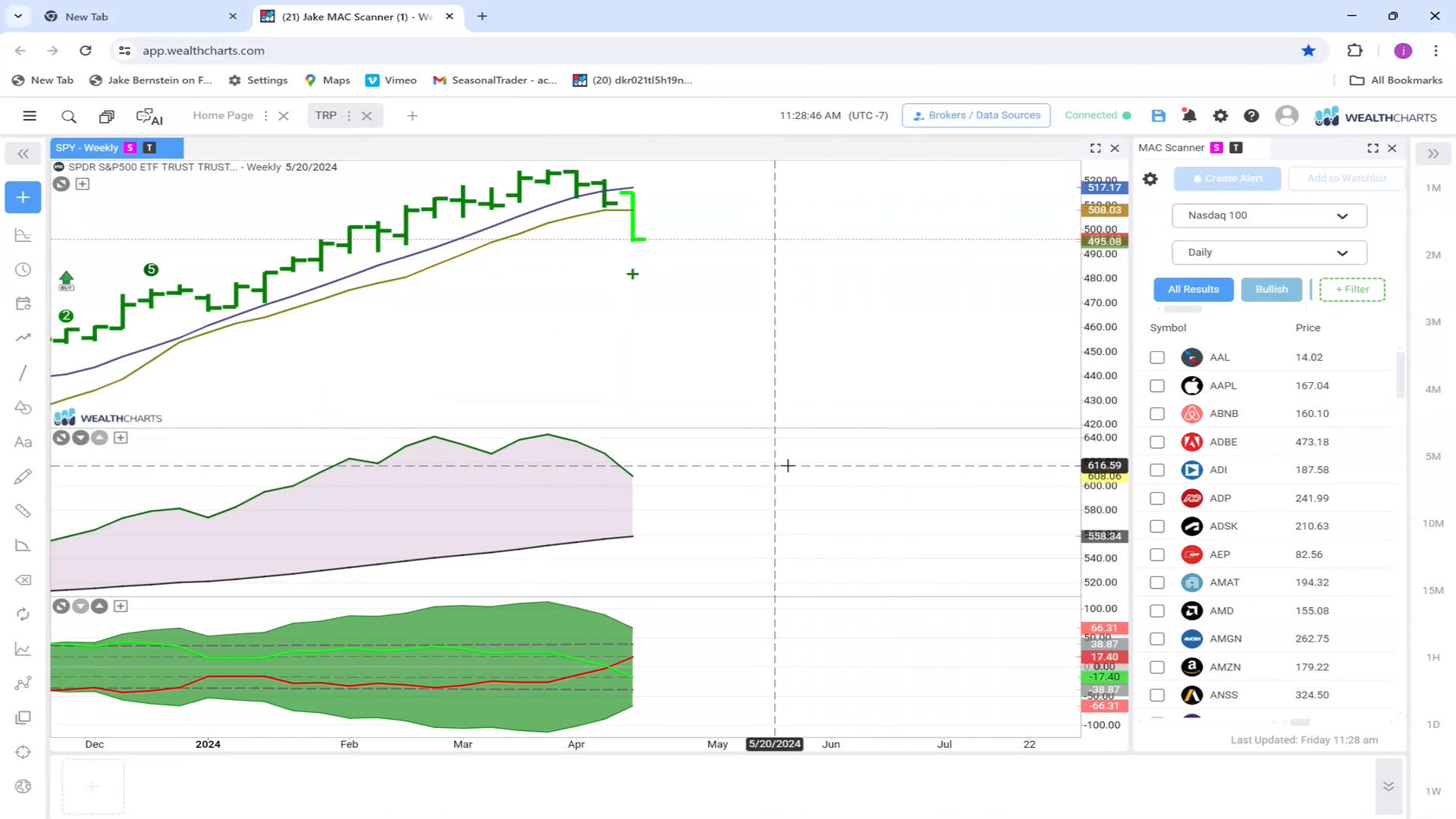This screenshot has width=1456, height=819.
Task: Check the ADI row checkbox
Action: (x=1157, y=470)
